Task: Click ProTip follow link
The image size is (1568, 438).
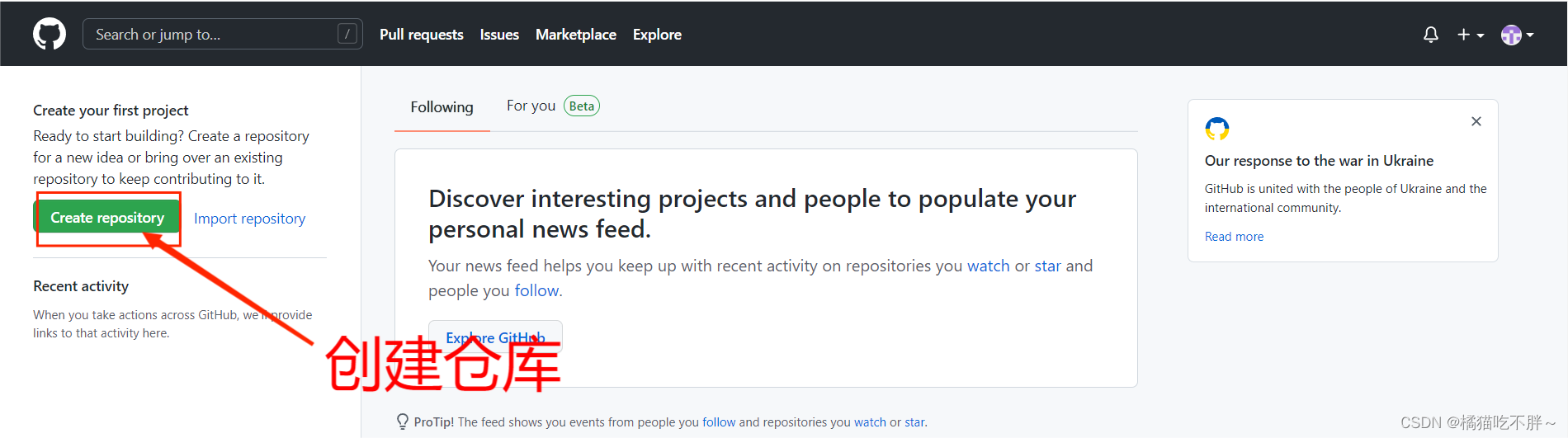Action: [x=719, y=422]
